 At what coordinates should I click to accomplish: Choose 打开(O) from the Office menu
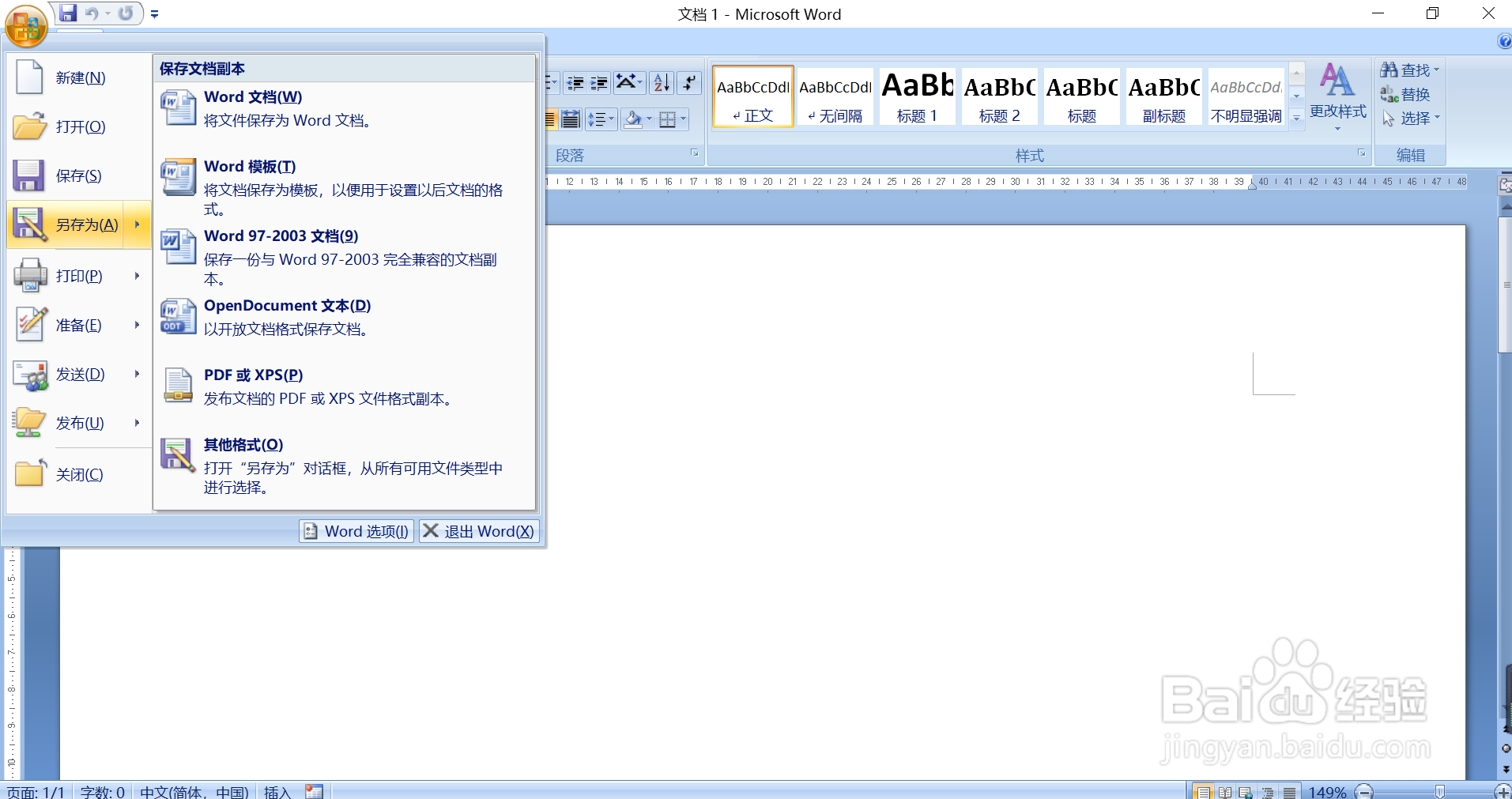coord(77,126)
